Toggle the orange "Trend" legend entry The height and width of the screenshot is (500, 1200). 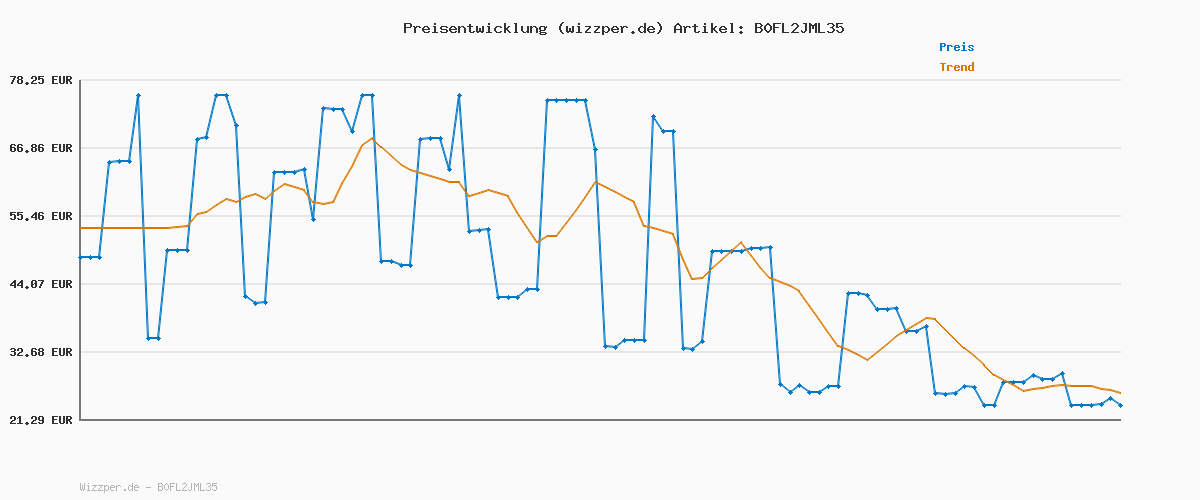956,67
